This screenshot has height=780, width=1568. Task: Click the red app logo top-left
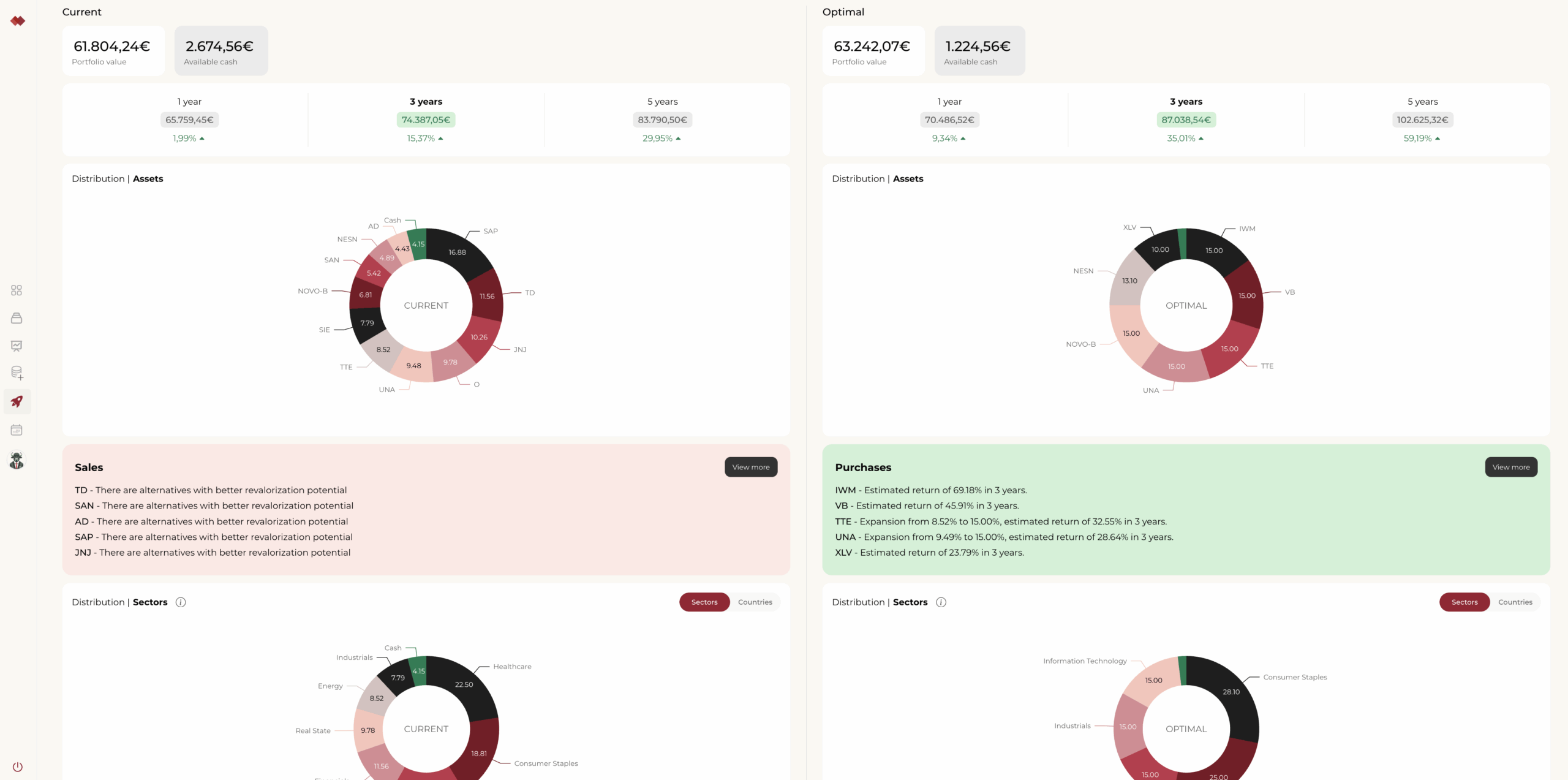point(18,21)
